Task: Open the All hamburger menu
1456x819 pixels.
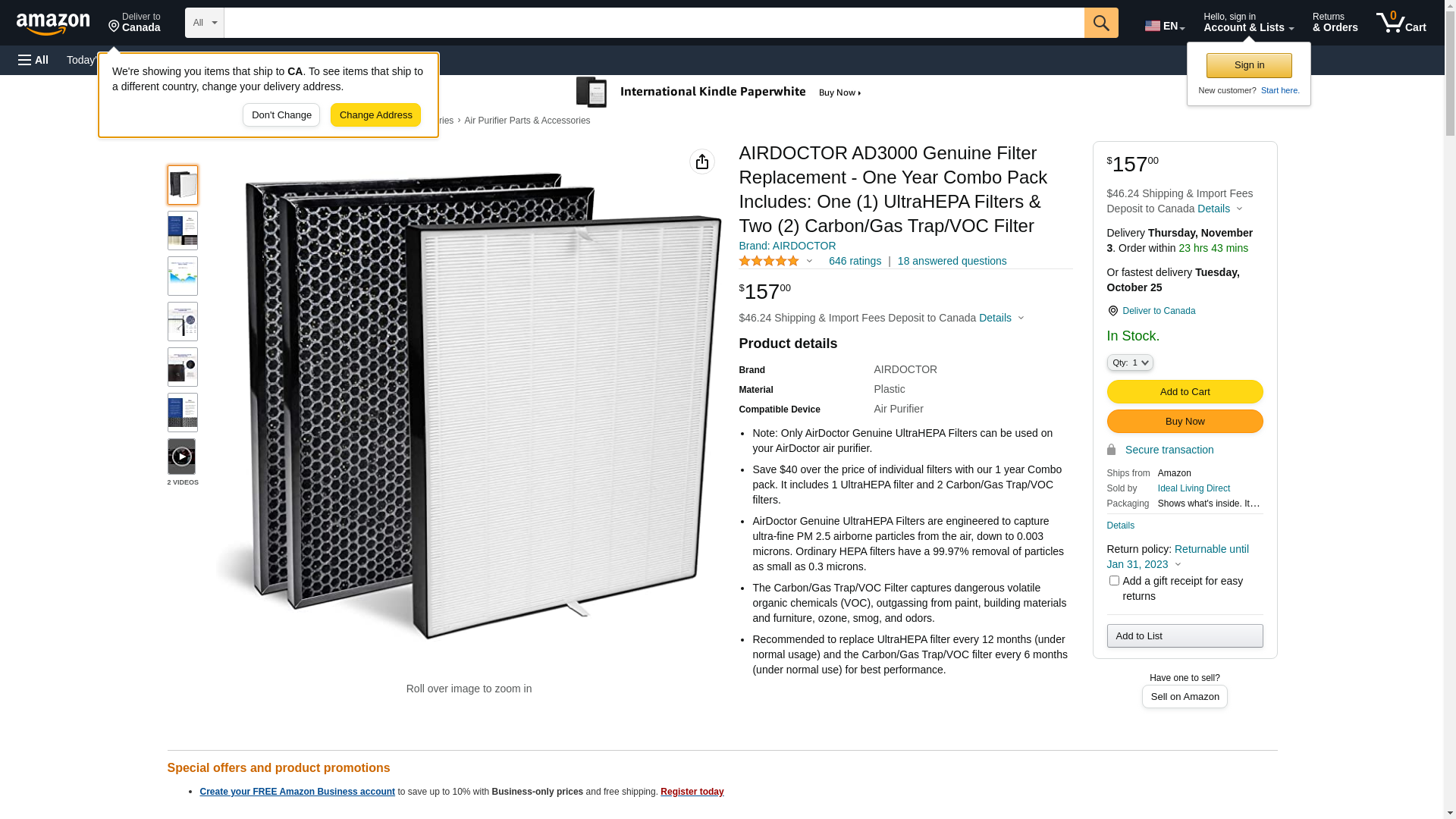Action: [33, 60]
